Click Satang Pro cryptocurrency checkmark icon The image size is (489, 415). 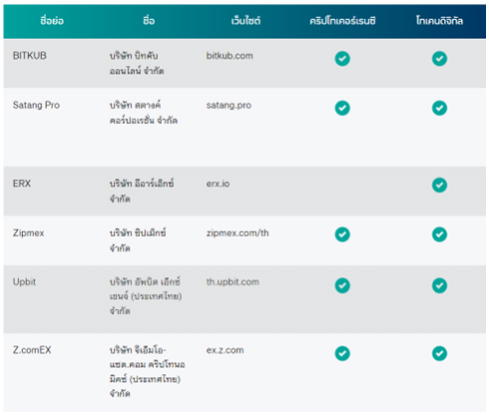pos(342,108)
